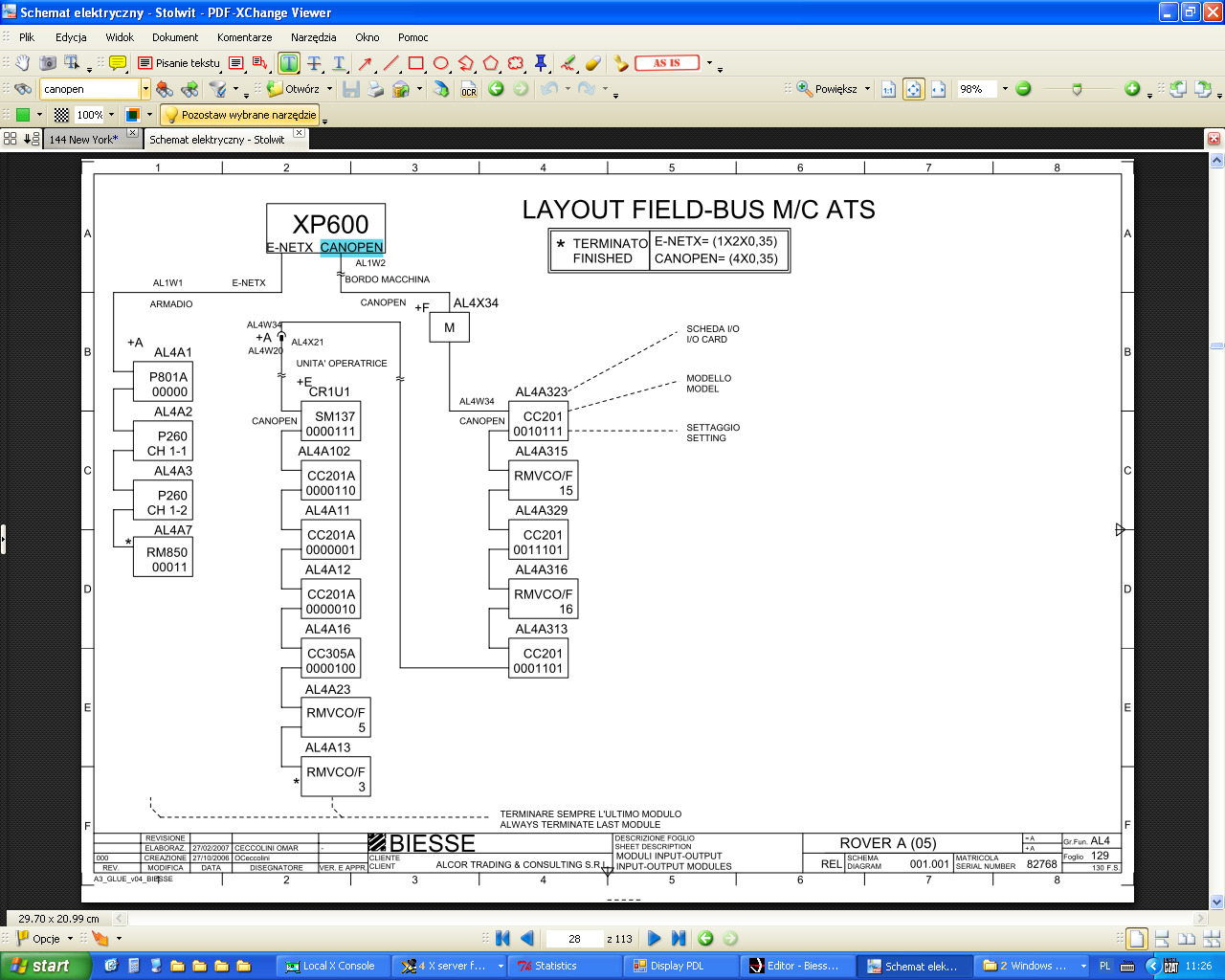Select the Rectangle drawing tool
Image resolution: width=1225 pixels, height=980 pixels.
coord(416,63)
